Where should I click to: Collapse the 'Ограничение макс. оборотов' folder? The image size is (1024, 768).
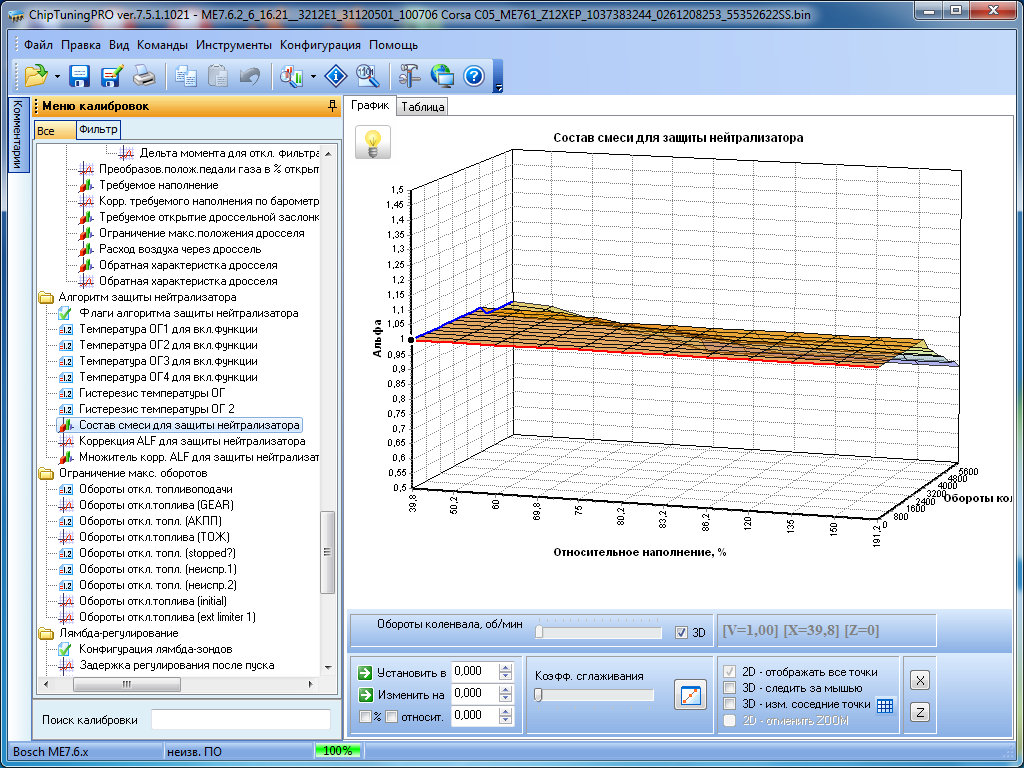tap(45, 473)
